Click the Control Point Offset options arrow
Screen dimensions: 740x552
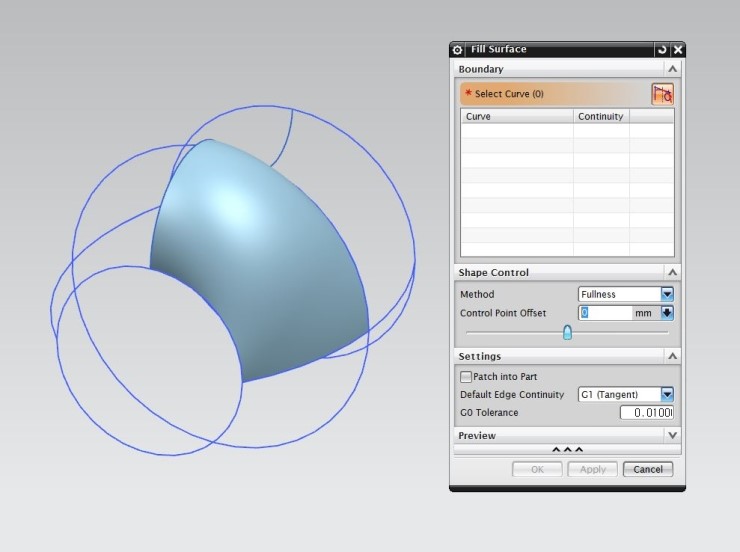tap(668, 313)
